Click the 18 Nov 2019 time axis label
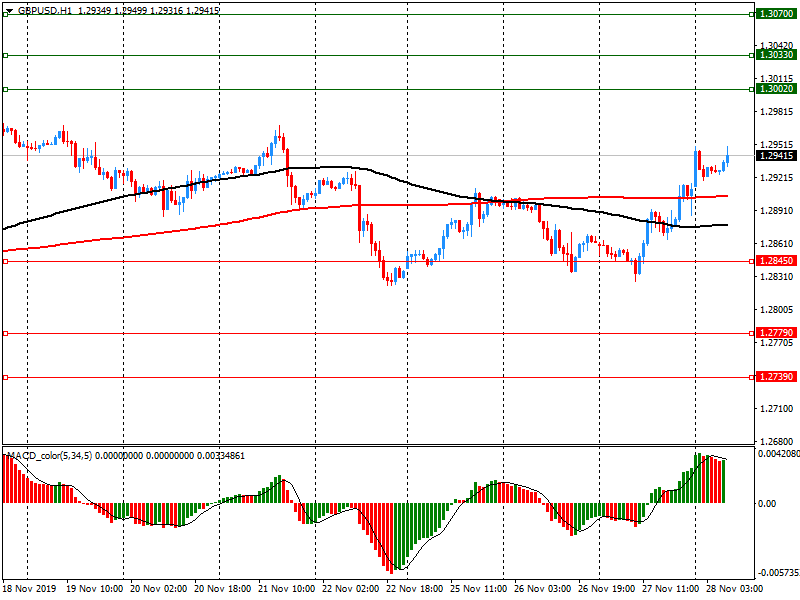The image size is (800, 600). (x=28, y=591)
